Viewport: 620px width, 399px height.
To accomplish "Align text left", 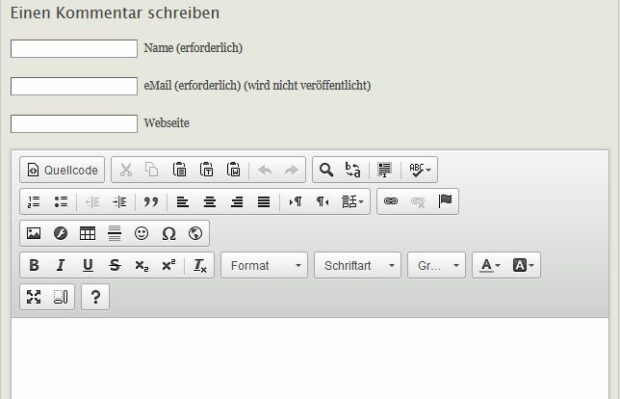I will (182, 202).
